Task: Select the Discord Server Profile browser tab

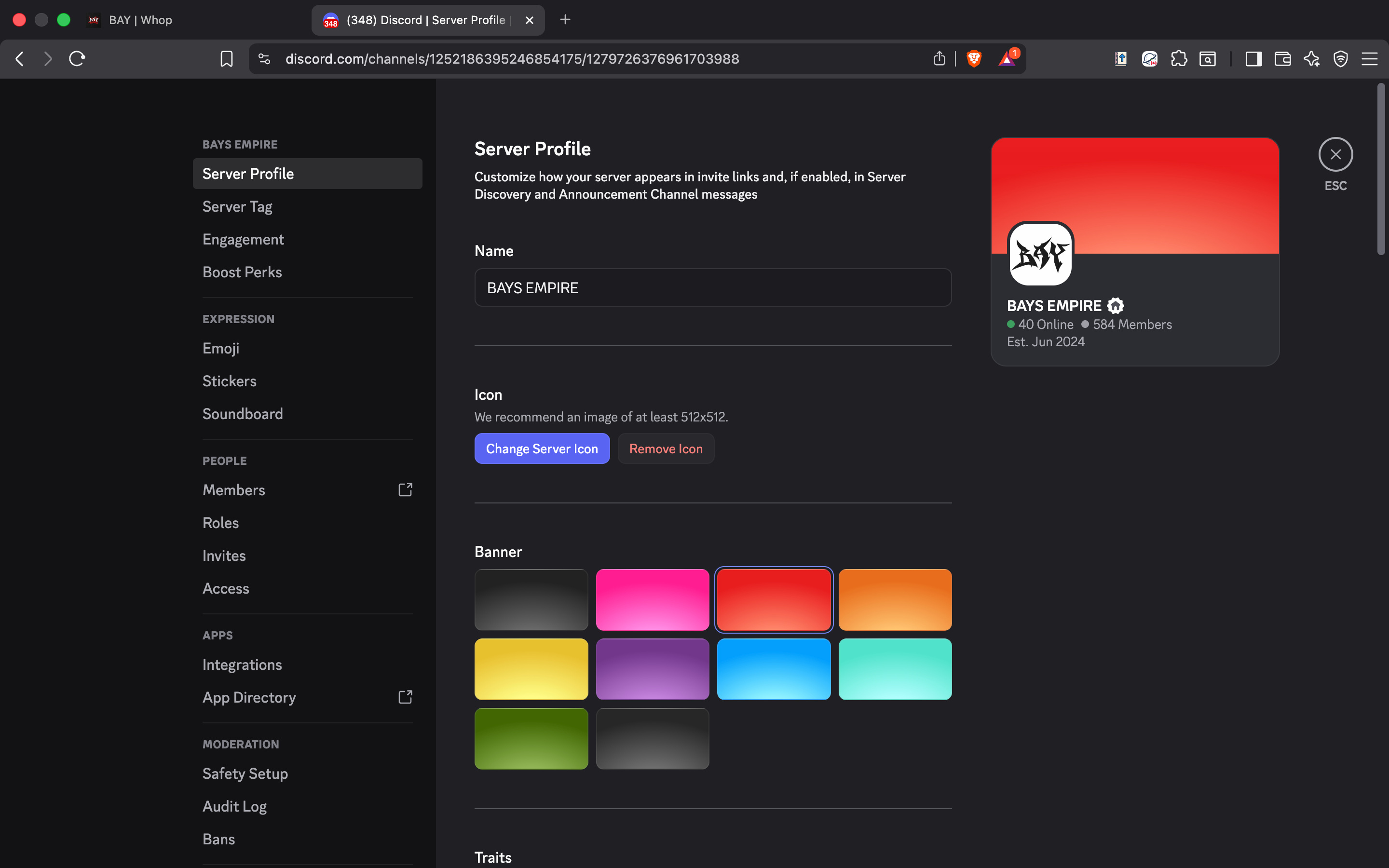Action: [x=428, y=20]
